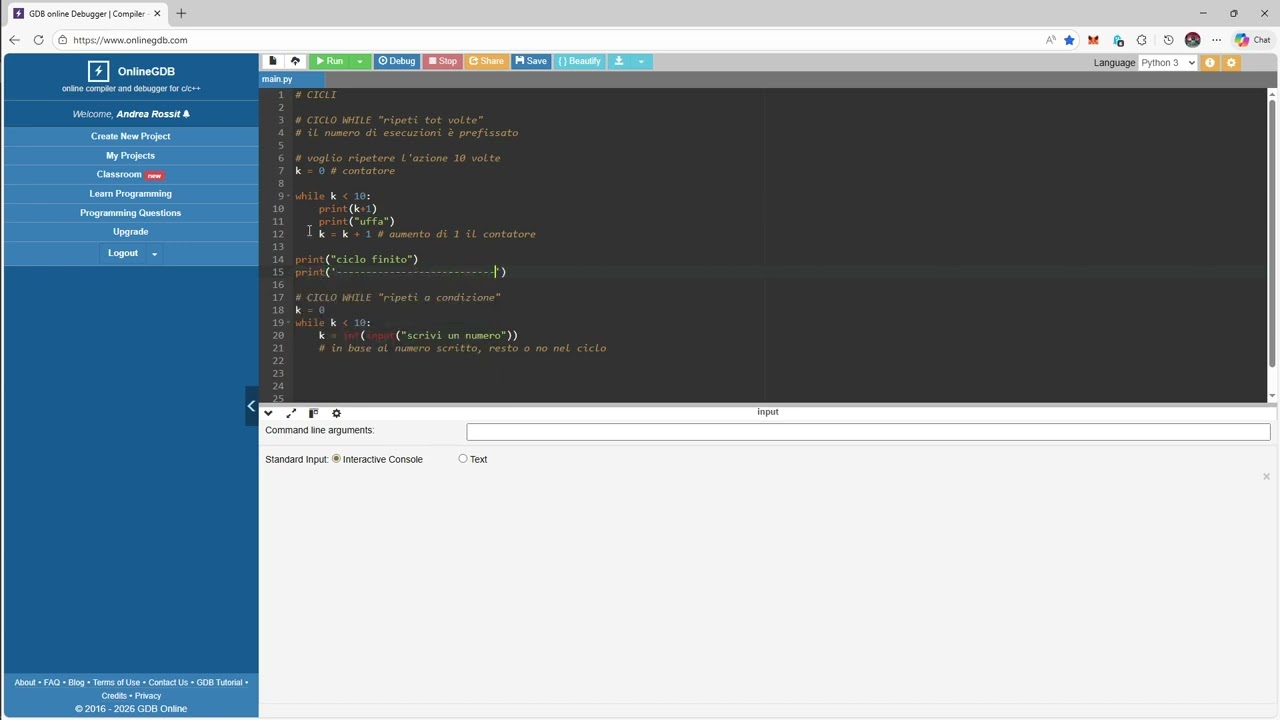Viewport: 1280px width, 720px height.
Task: Click the new file icon in toolbar
Action: 272,61
